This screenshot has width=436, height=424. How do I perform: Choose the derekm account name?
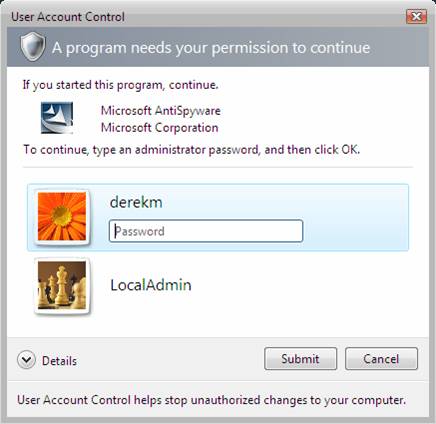[136, 202]
